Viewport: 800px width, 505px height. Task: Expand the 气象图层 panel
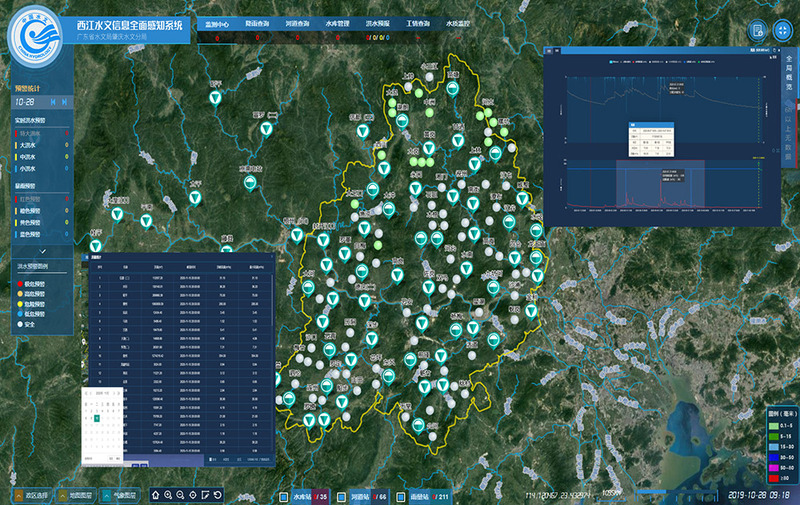coord(119,495)
